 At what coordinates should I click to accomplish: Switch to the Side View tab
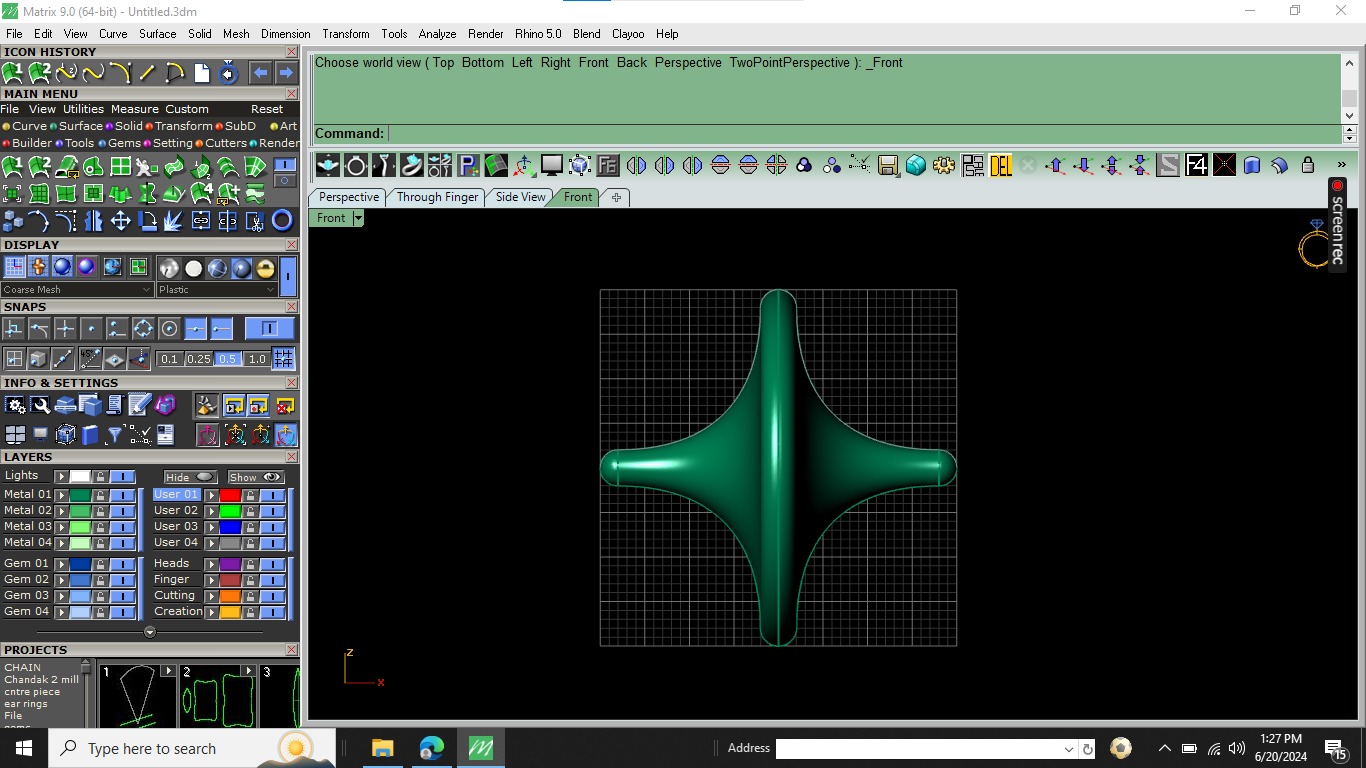(521, 197)
